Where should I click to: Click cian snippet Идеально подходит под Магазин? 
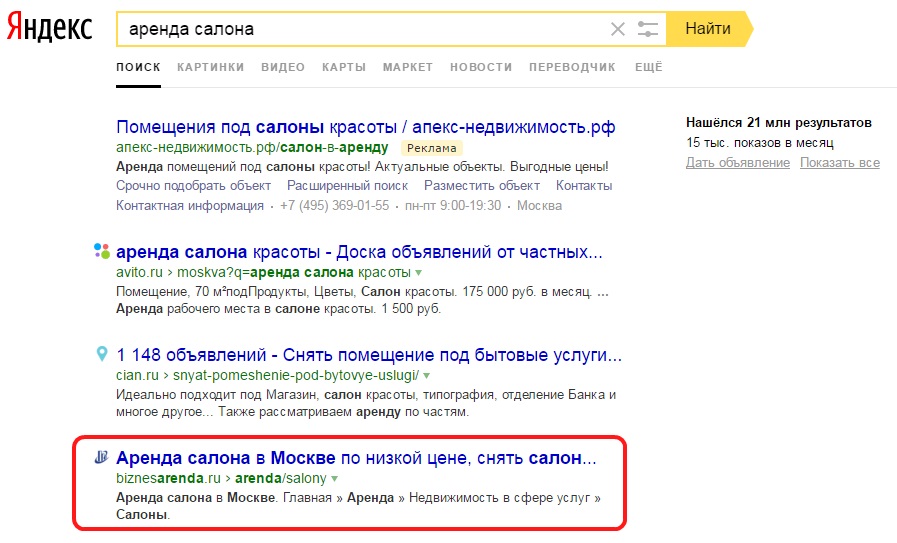click(x=217, y=395)
